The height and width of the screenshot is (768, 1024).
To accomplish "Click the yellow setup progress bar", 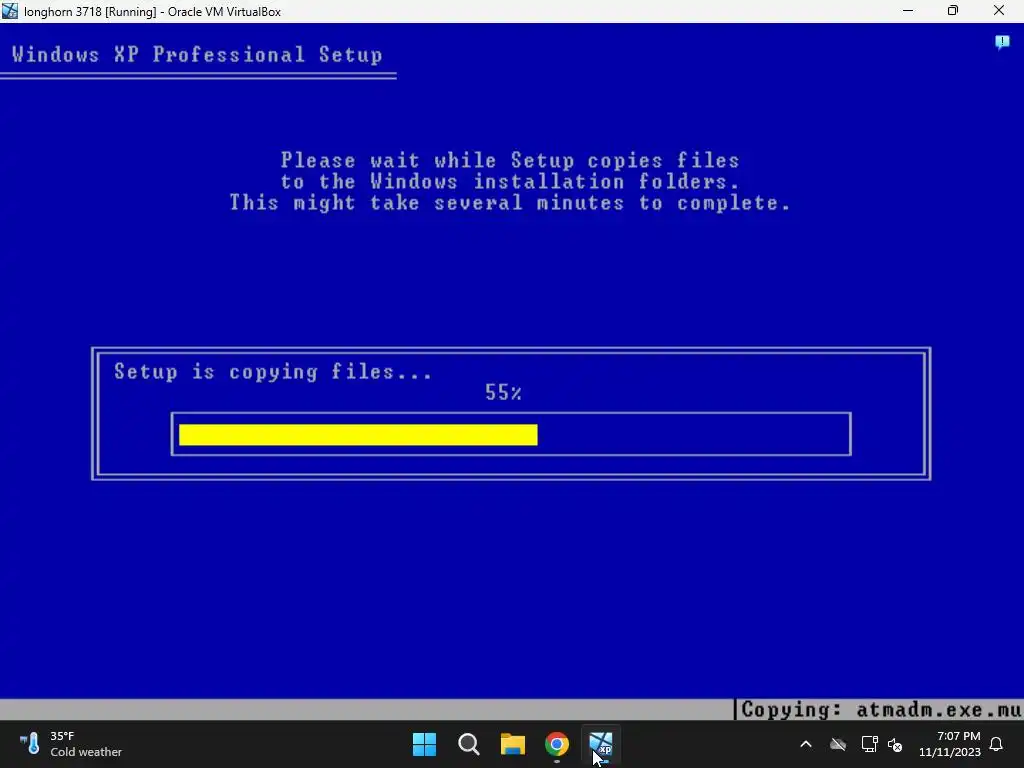I will [358, 434].
